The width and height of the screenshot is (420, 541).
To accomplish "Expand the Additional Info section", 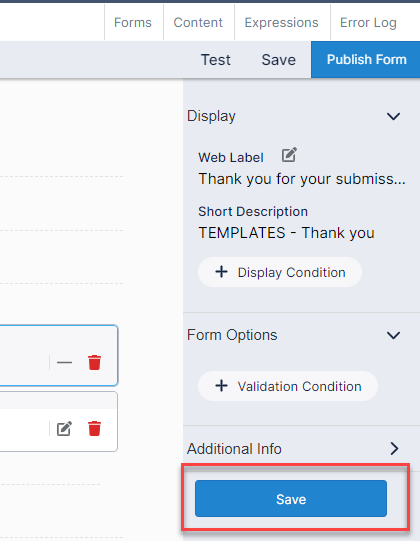I will pyautogui.click(x=394, y=449).
